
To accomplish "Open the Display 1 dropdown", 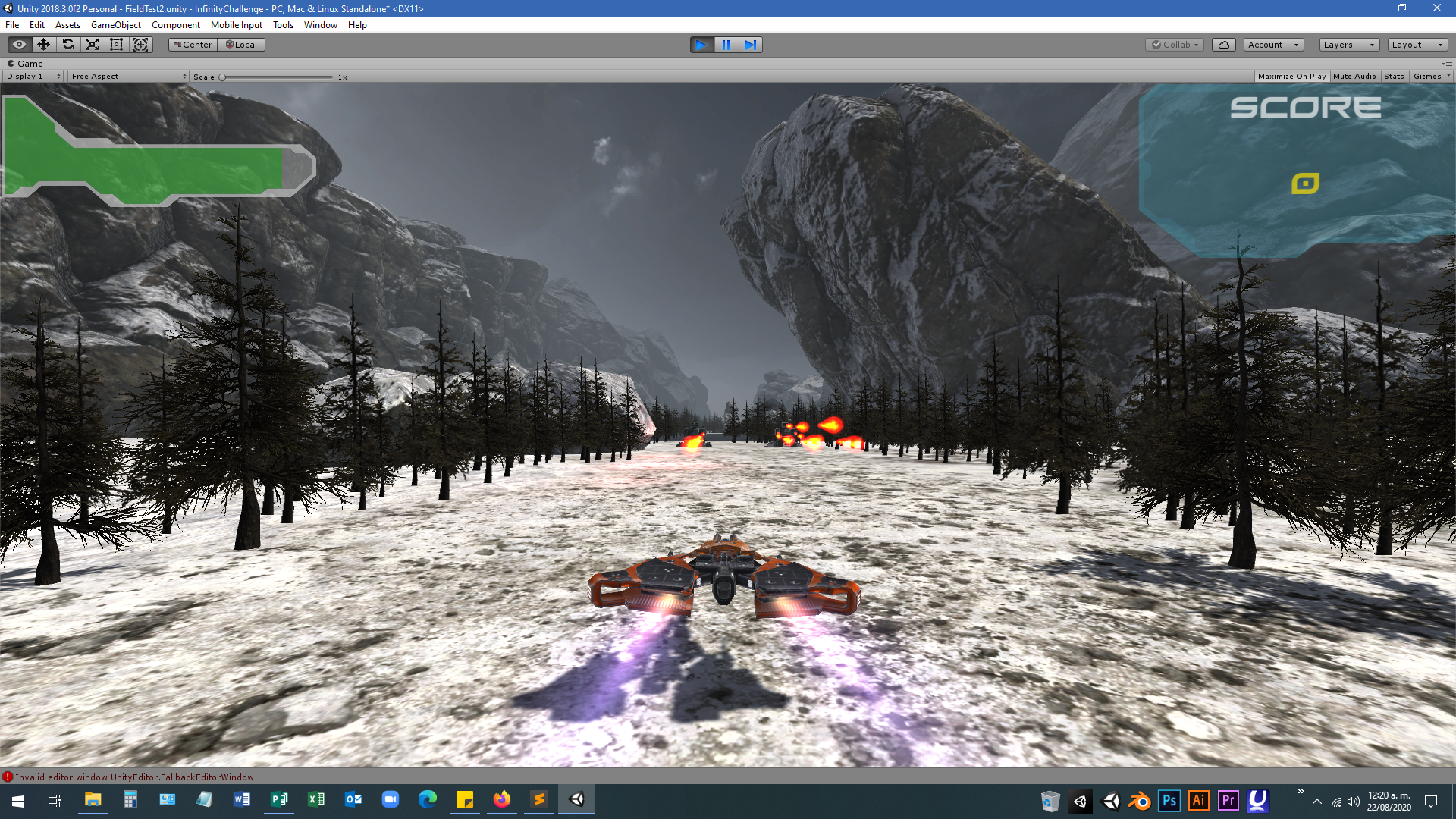I will click(x=33, y=77).
